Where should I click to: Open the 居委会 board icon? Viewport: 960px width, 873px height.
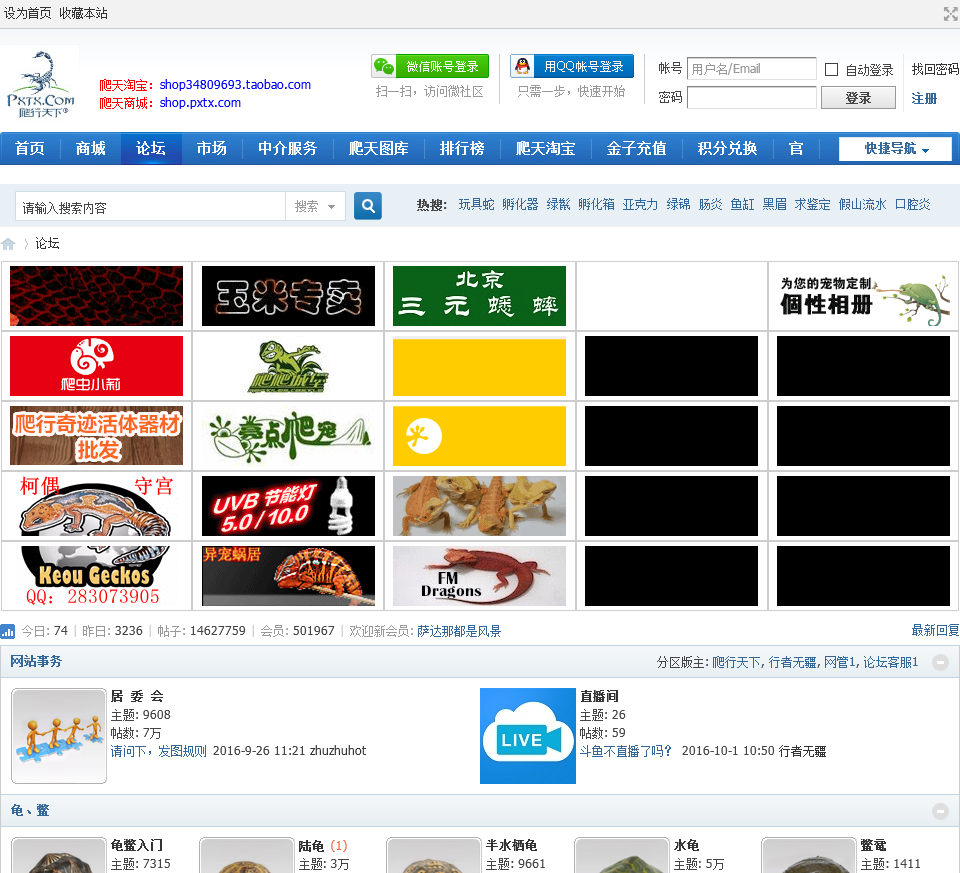point(59,736)
